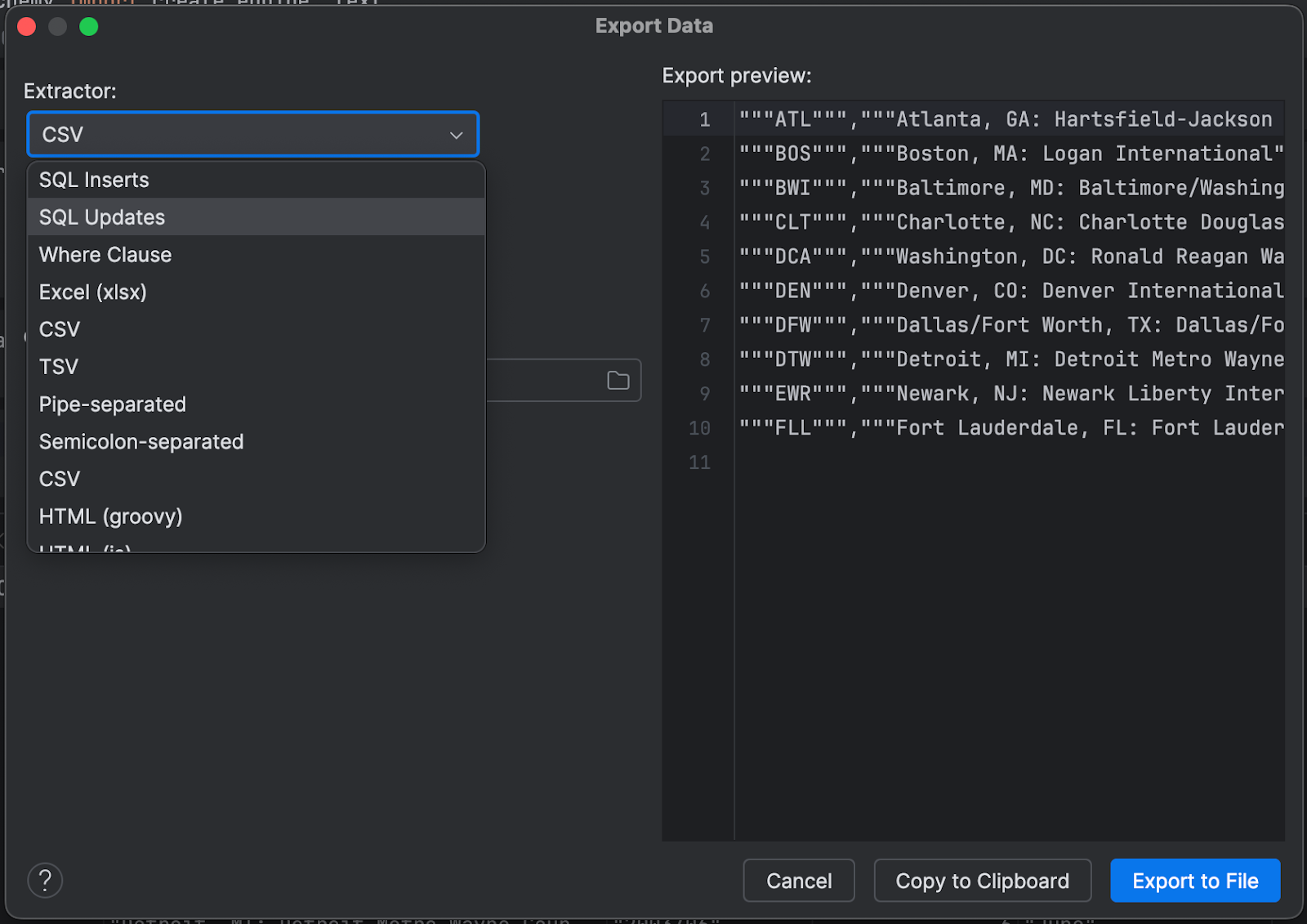1307x924 pixels.
Task: Close the Export Data dialog with red button
Action: coord(26,27)
